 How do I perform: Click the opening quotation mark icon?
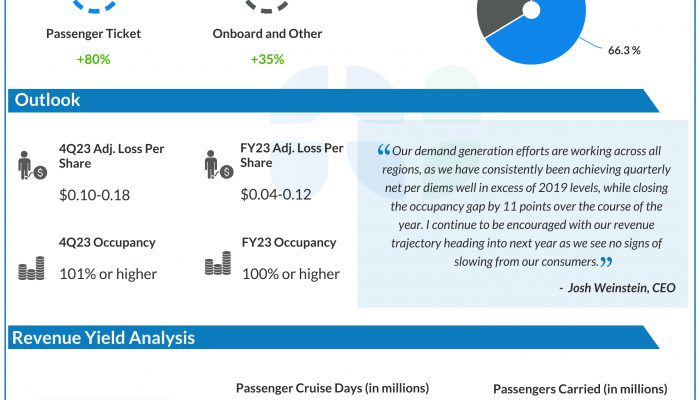click(x=383, y=151)
